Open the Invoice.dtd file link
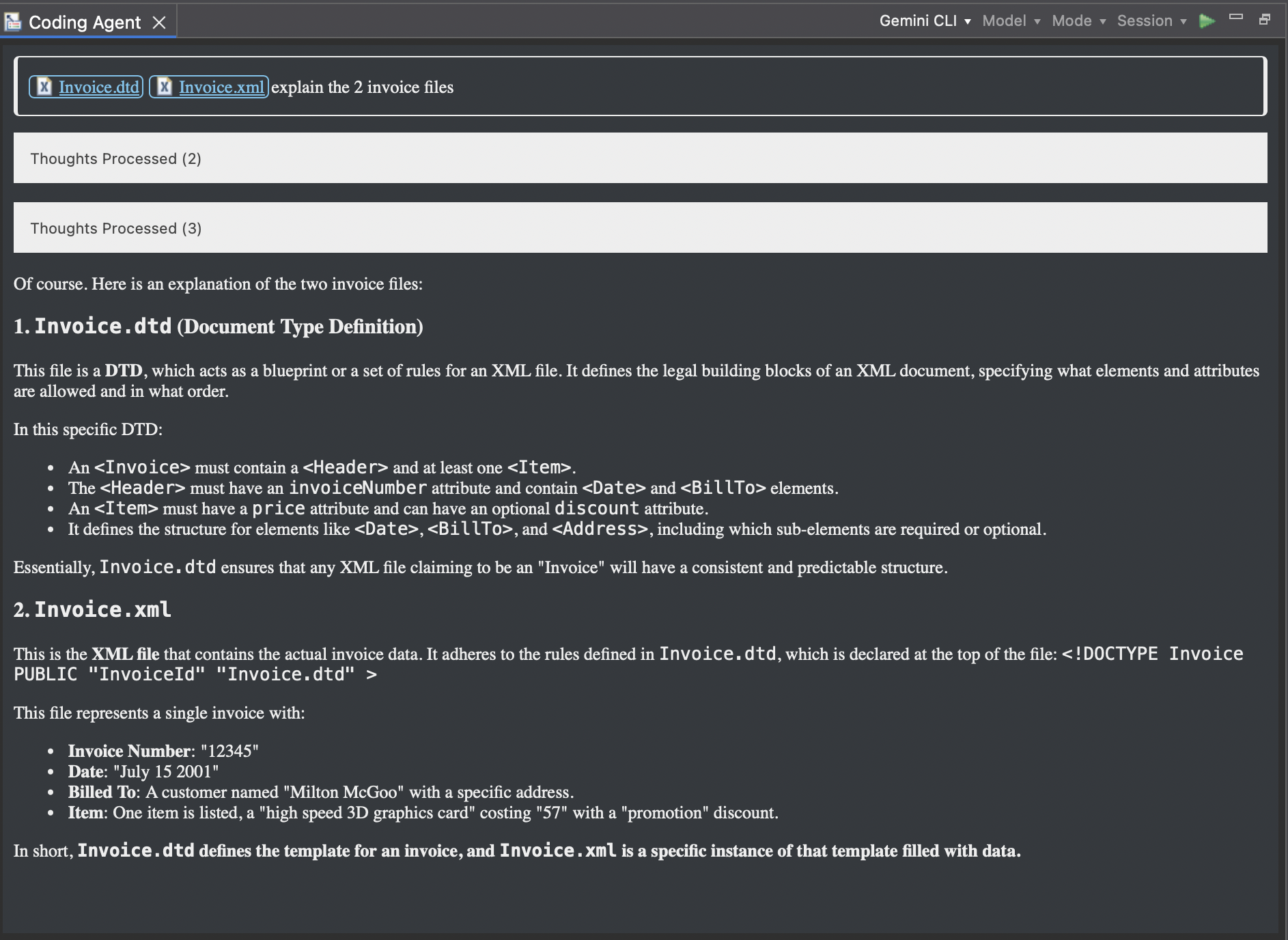The width and height of the screenshot is (1288, 940). (x=98, y=87)
